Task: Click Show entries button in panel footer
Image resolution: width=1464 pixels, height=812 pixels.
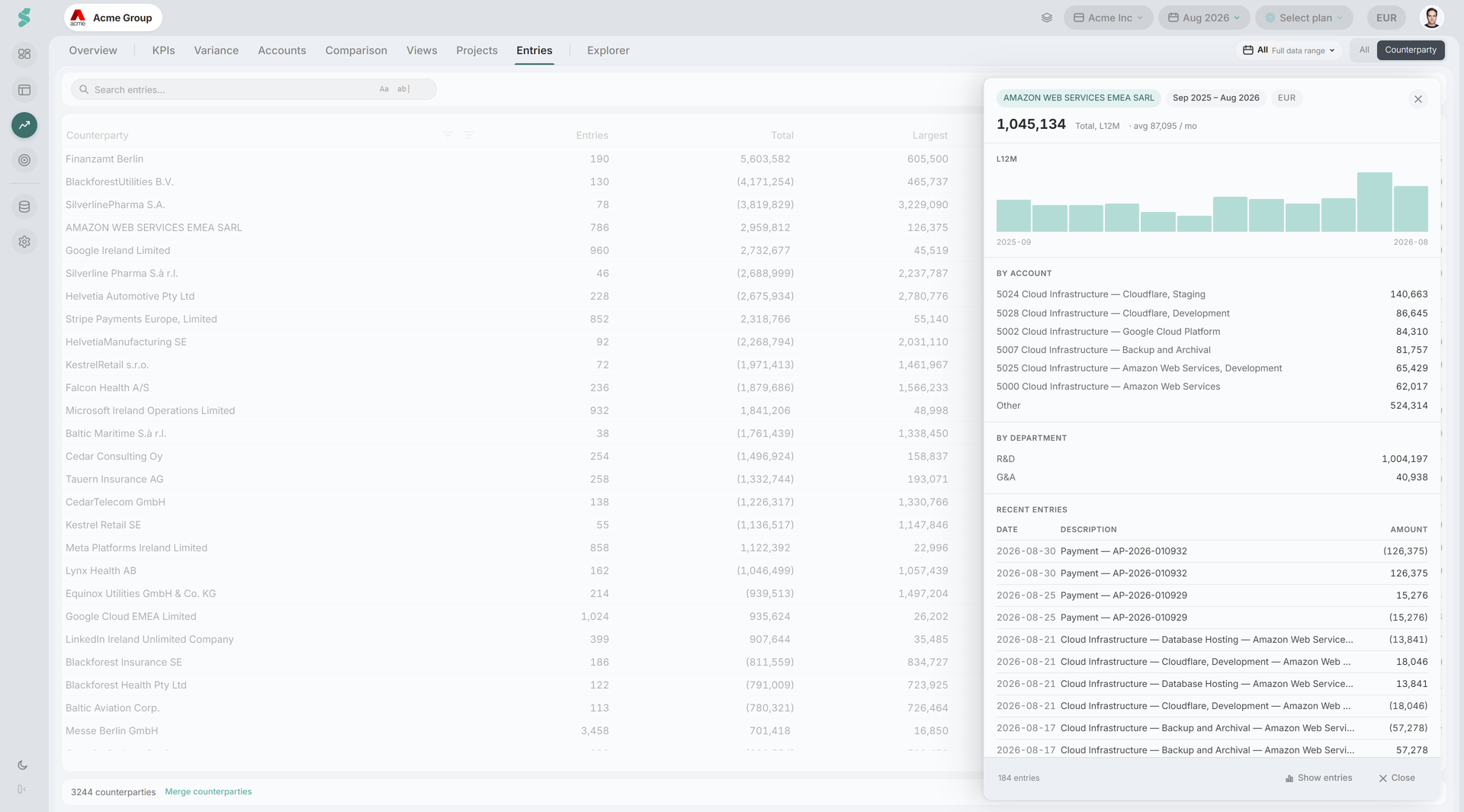Action: 1318,778
